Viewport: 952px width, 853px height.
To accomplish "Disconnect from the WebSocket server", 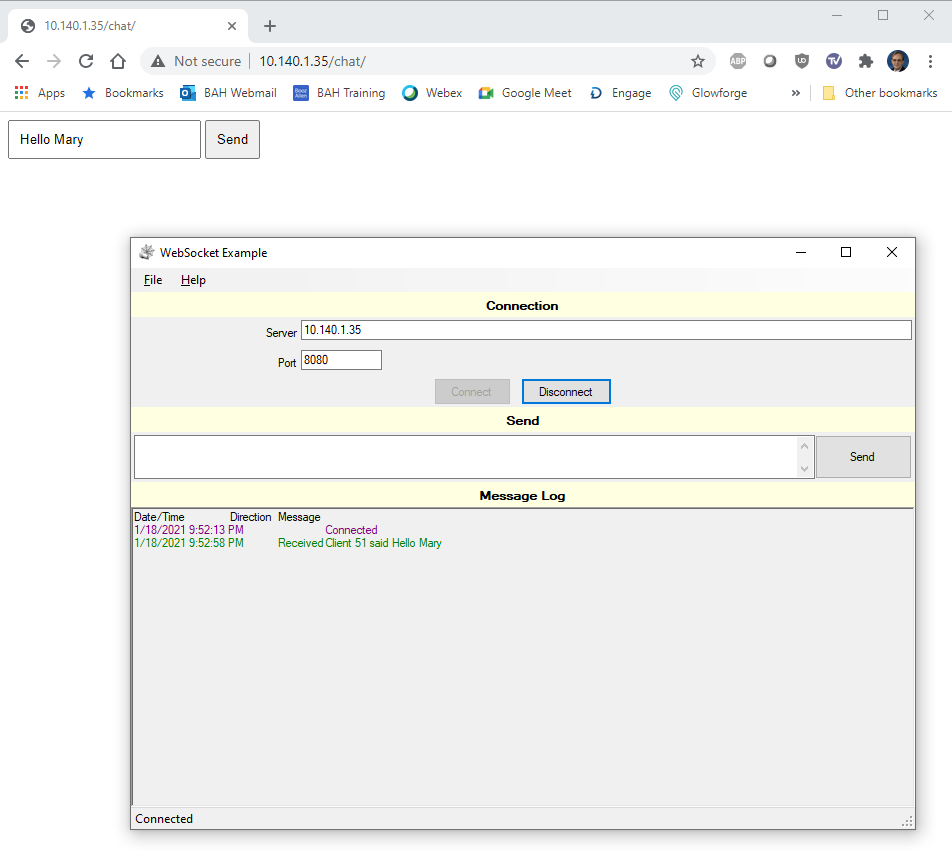I will [x=566, y=391].
